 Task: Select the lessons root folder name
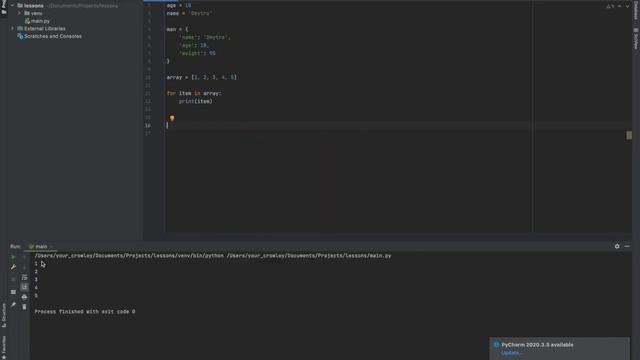(33, 6)
